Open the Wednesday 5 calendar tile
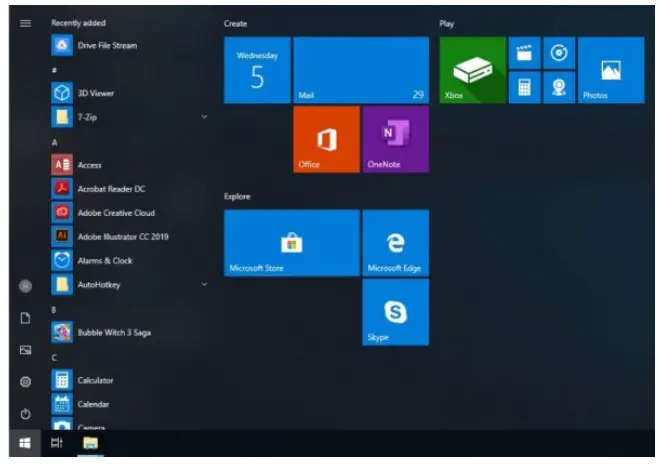The image size is (659, 468). [x=257, y=70]
